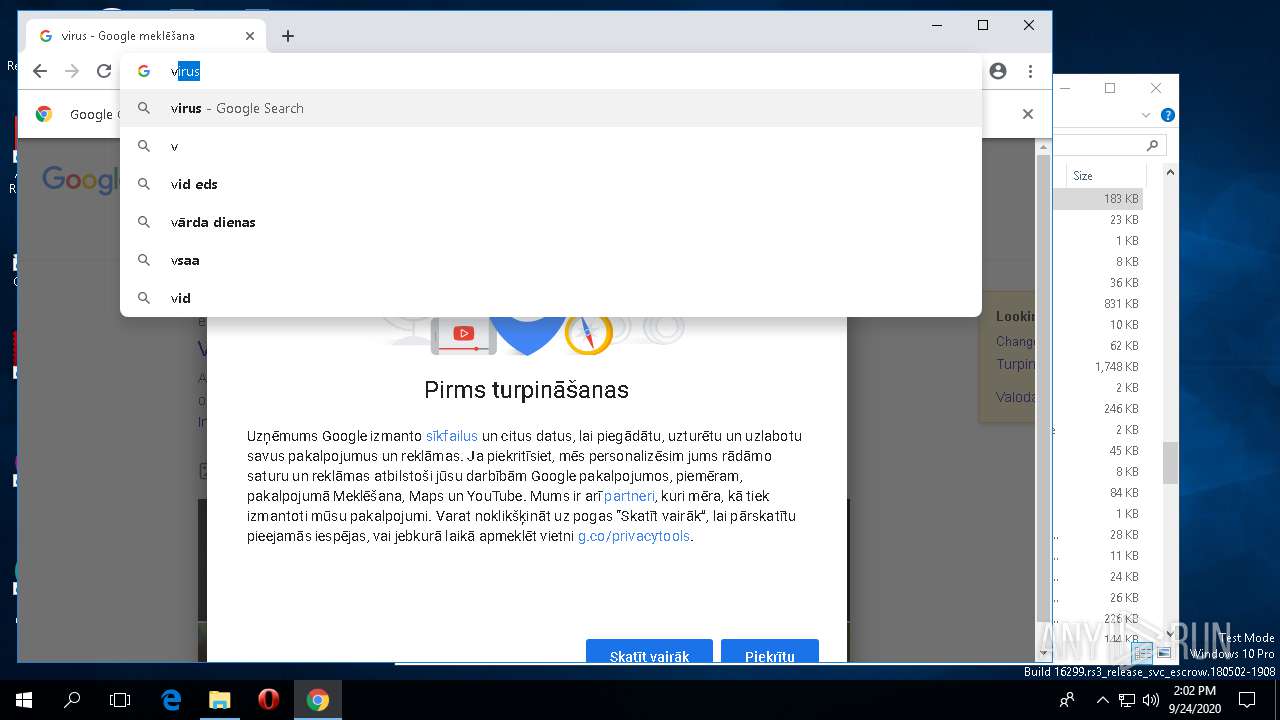Reload the page with the refresh icon
This screenshot has height=720, width=1280.
[x=104, y=71]
